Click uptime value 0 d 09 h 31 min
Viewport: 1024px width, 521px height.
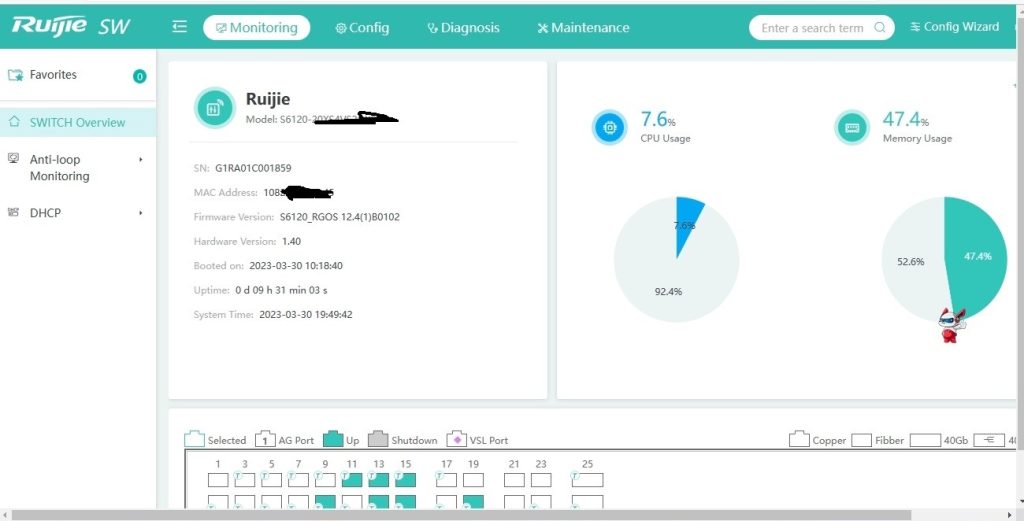click(281, 290)
